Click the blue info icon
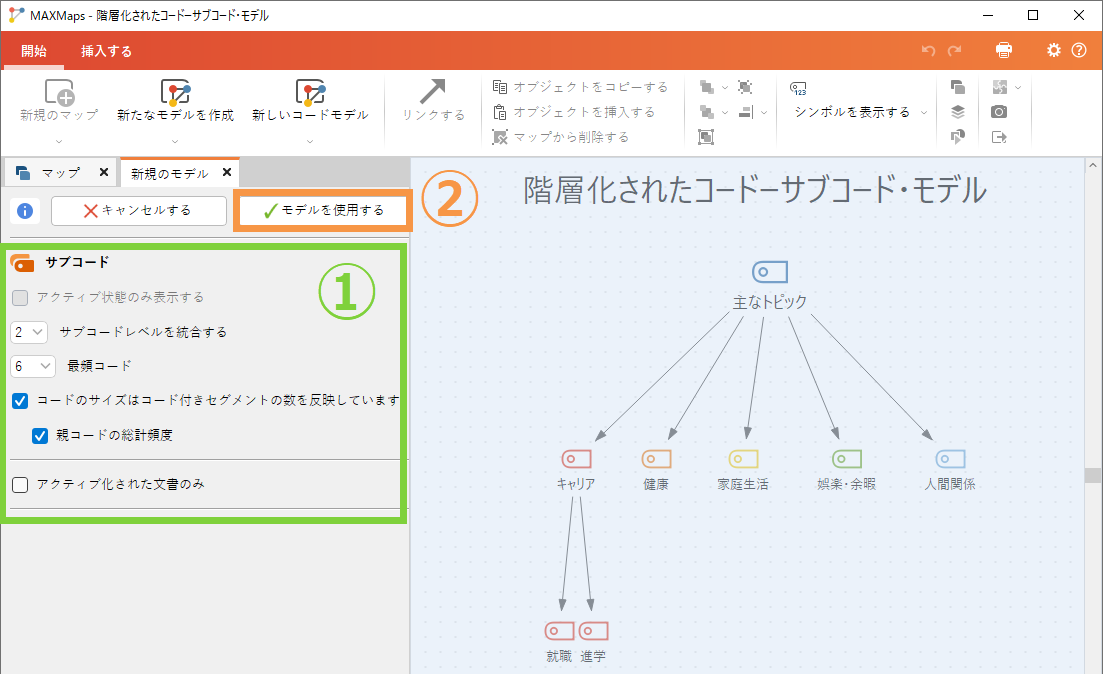Screen dimensions: 1103x674 click(x=25, y=210)
